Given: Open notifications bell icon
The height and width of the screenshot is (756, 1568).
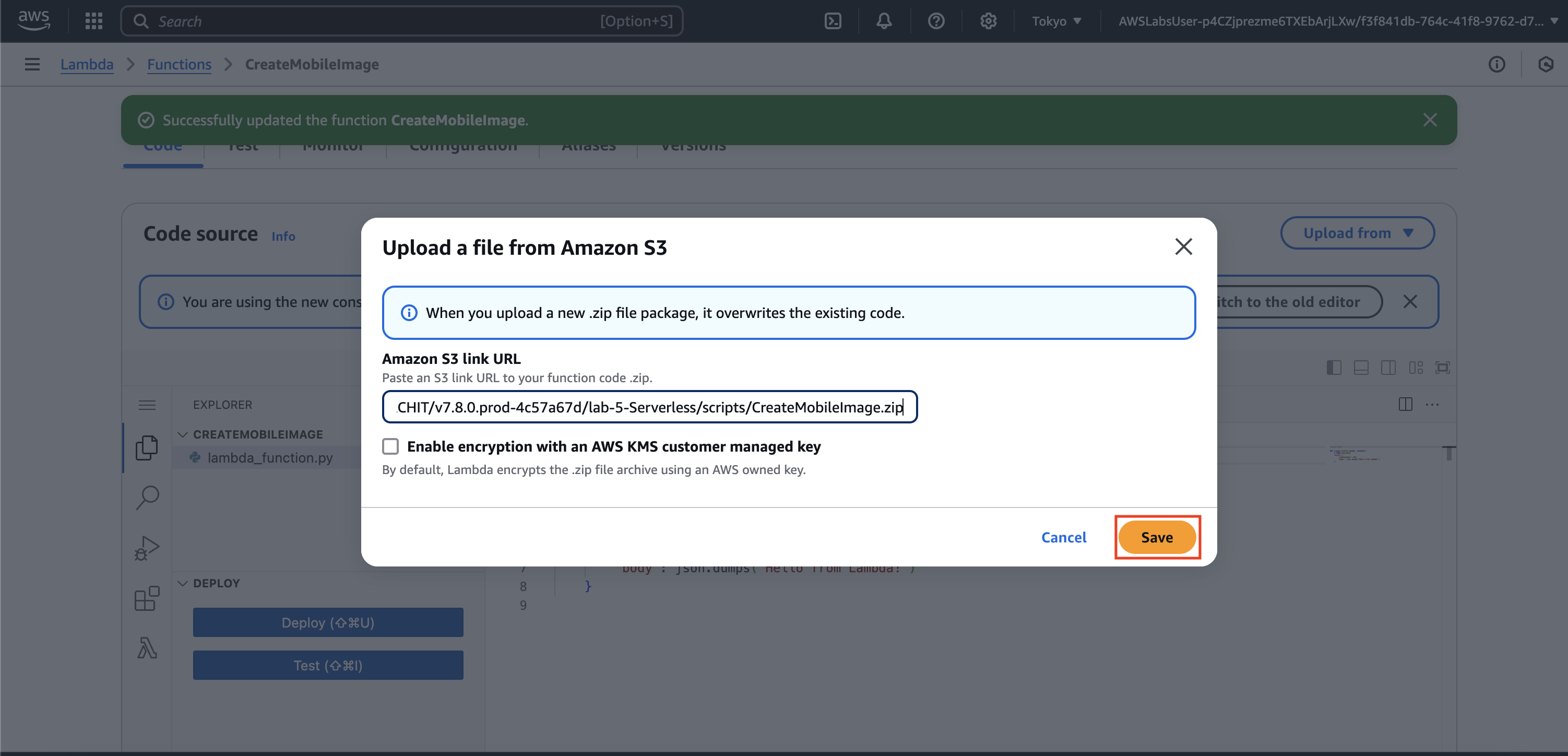Looking at the screenshot, I should [884, 21].
